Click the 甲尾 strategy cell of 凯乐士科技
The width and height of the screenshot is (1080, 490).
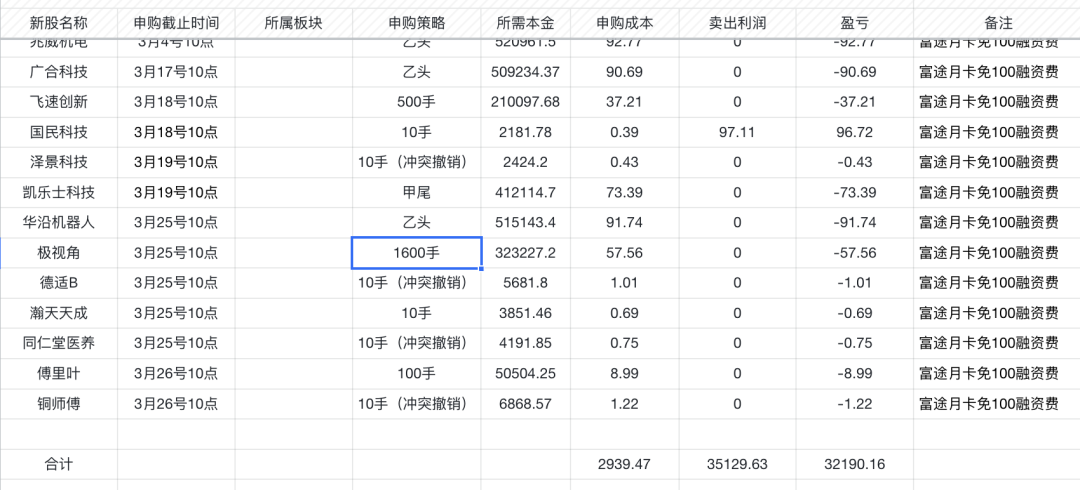[417, 193]
